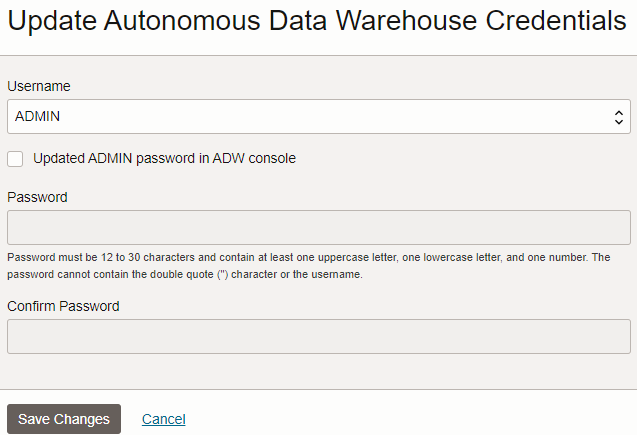The height and width of the screenshot is (435, 637).
Task: Open the Username dropdown showing ADMIN
Action: [x=318, y=117]
